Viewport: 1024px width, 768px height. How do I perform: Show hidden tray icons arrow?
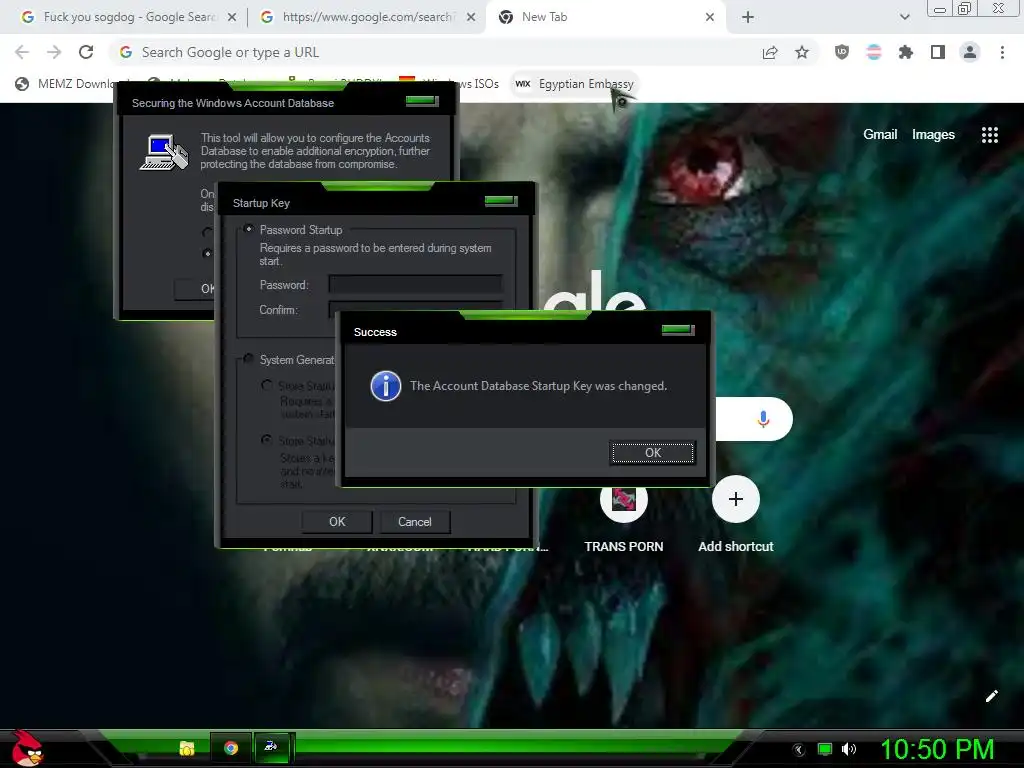[x=798, y=749]
